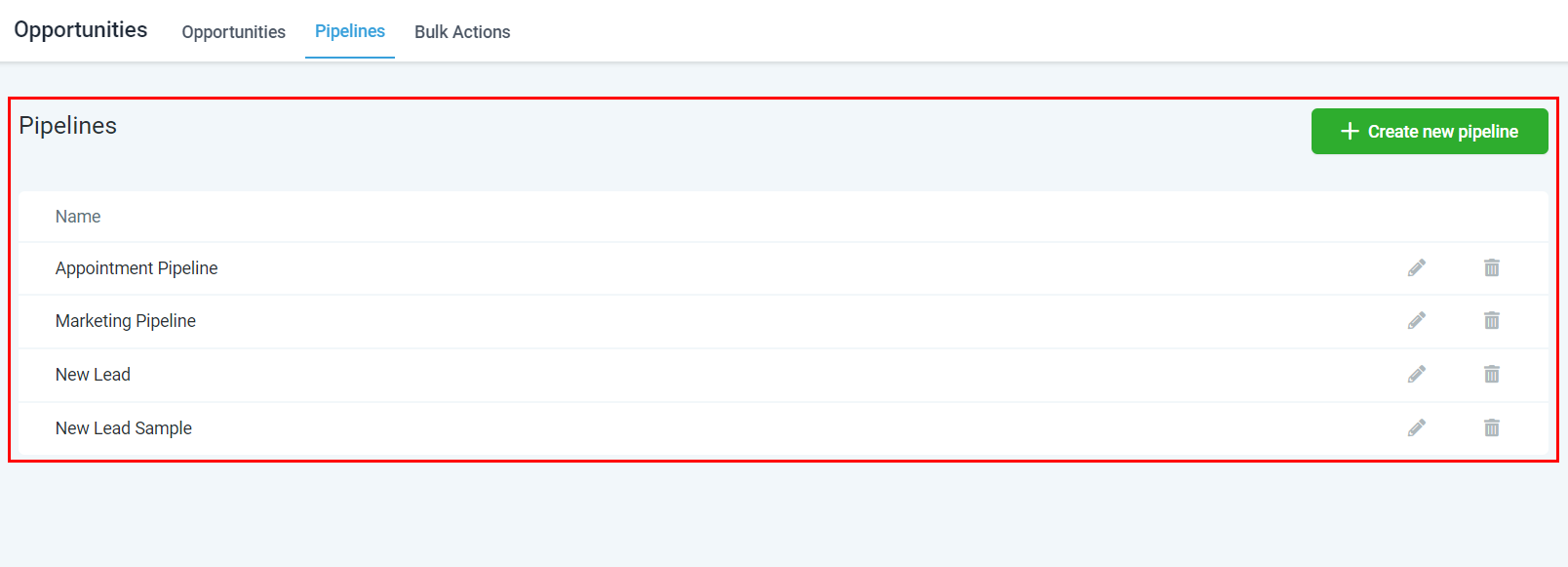Image resolution: width=1568 pixels, height=567 pixels.
Task: Trash the New Lead Sample pipeline
Action: pos(1492,427)
